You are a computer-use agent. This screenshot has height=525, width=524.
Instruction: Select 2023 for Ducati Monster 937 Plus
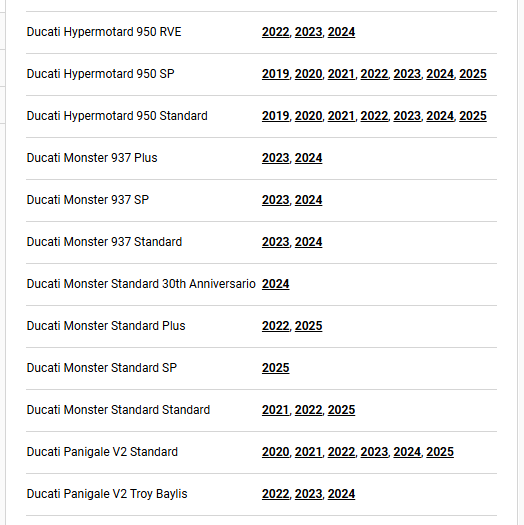276,158
